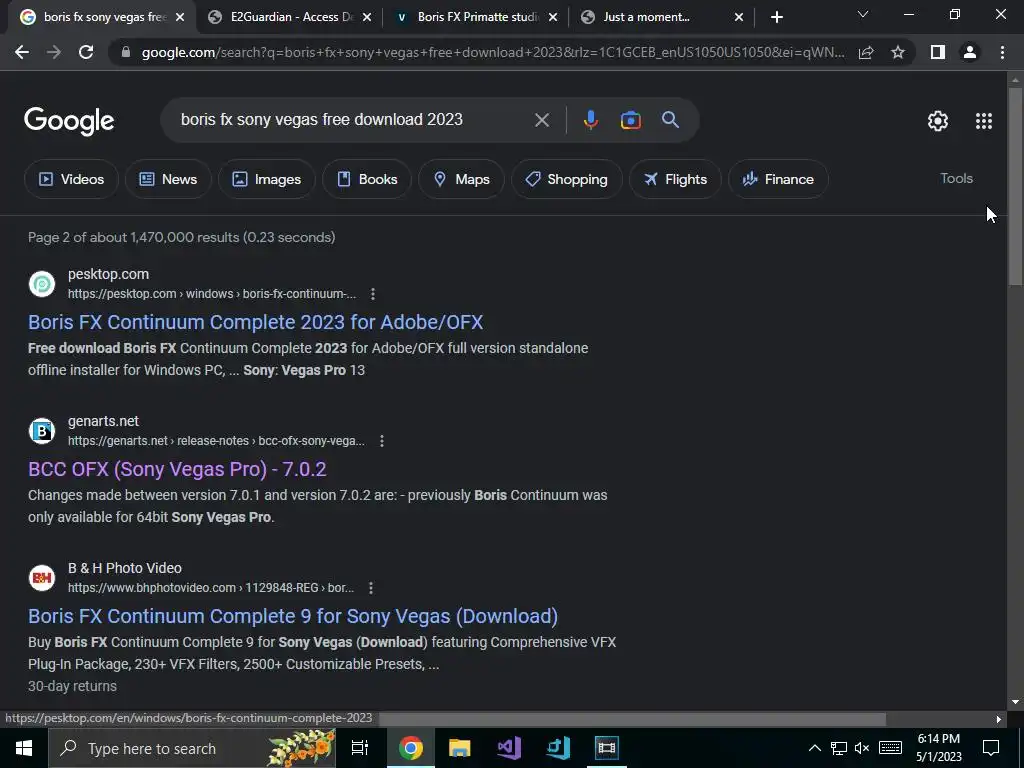Start voice search with microphone

590,120
